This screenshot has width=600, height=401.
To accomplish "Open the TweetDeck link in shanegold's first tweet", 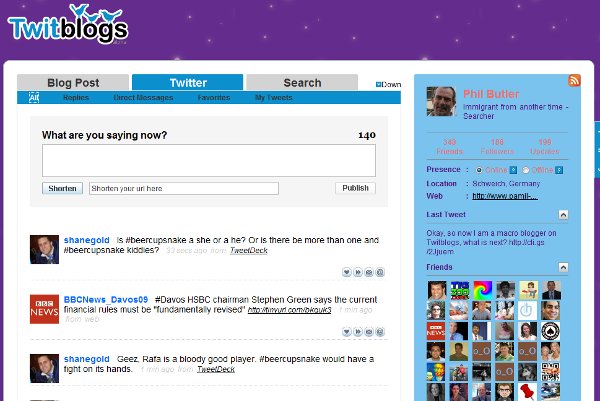I will [248, 250].
